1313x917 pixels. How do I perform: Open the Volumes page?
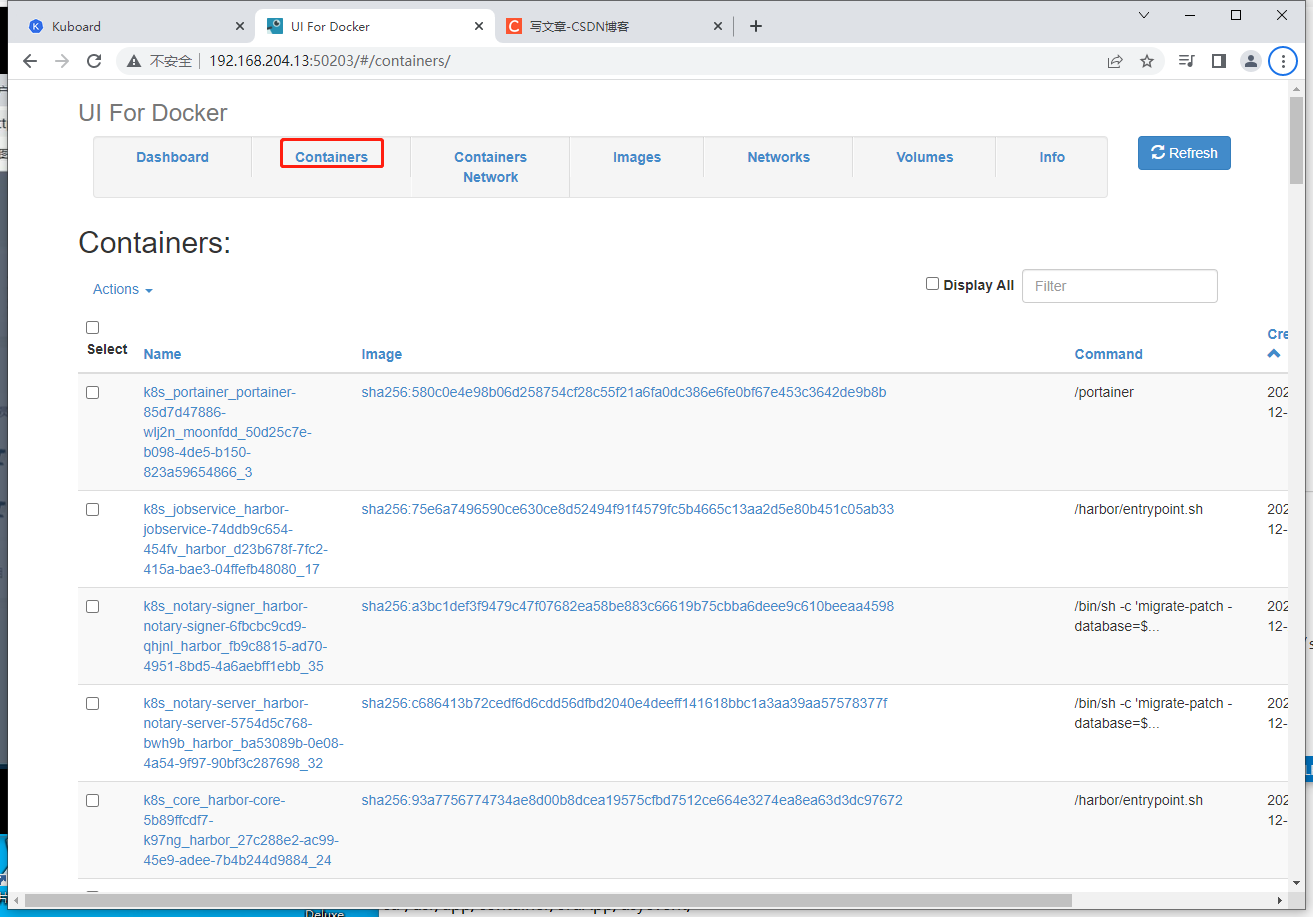click(x=924, y=157)
